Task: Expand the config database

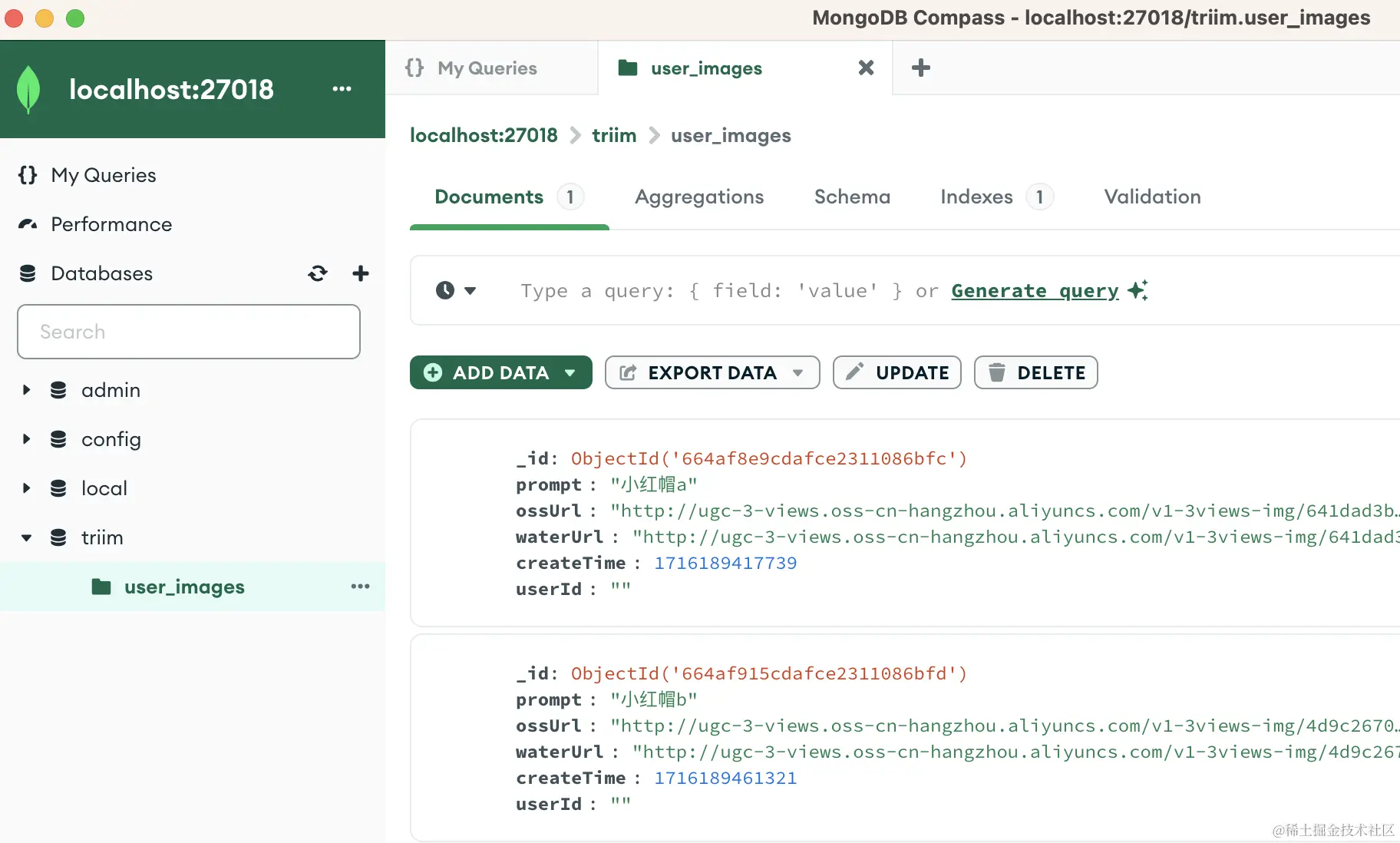Action: click(26, 439)
